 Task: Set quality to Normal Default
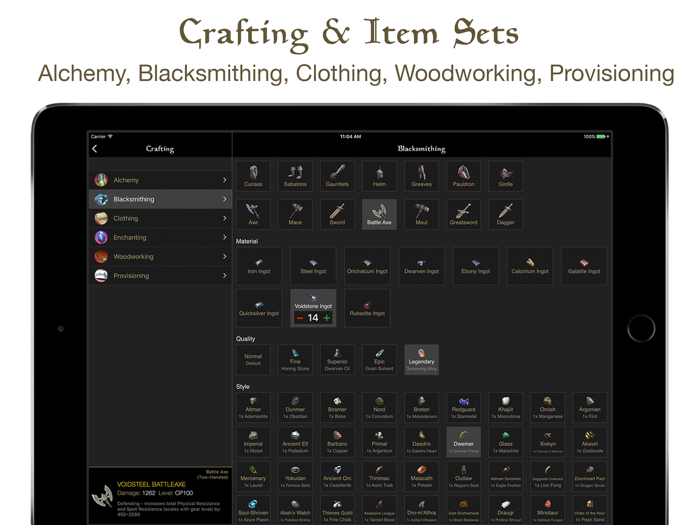tap(253, 359)
